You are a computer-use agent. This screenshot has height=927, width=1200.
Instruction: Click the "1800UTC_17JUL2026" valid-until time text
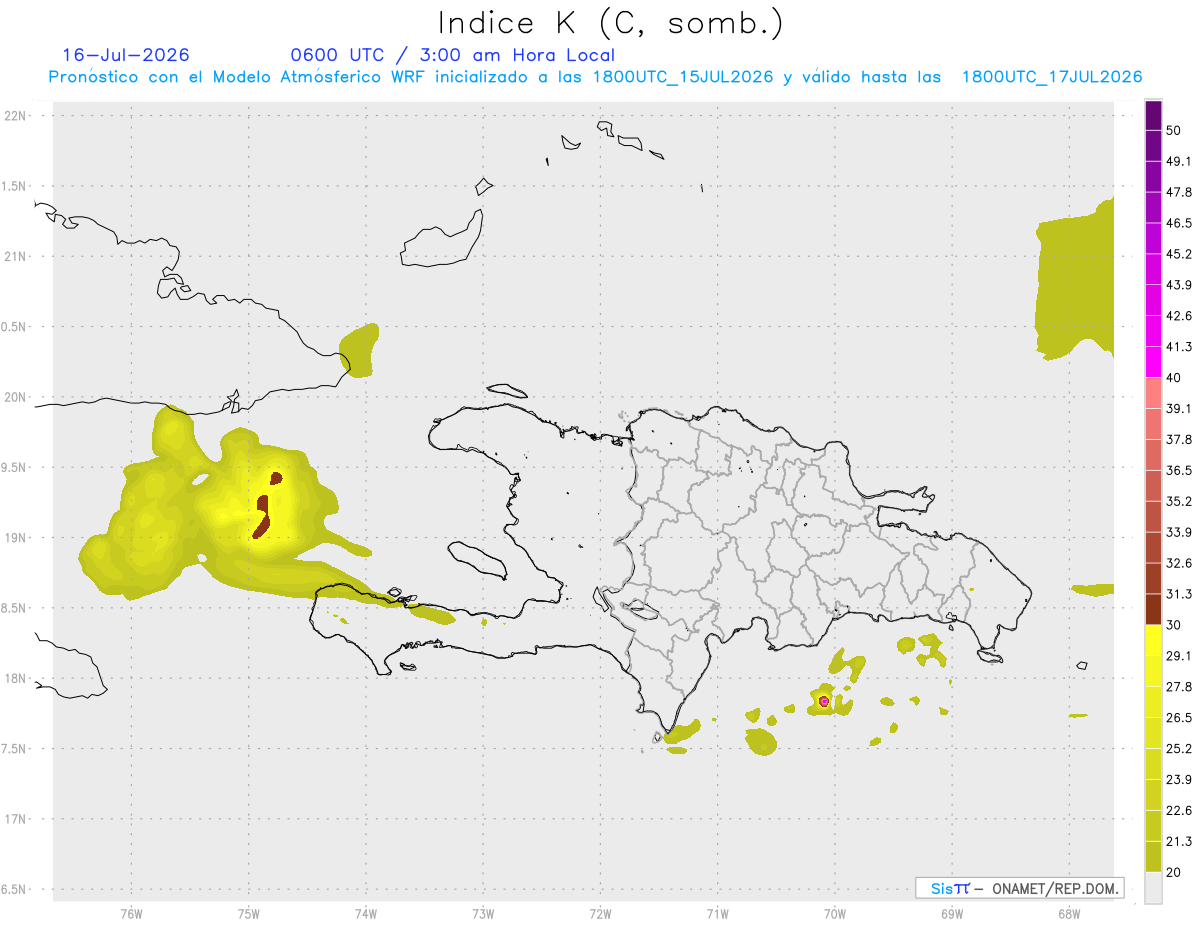pyautogui.click(x=1052, y=77)
